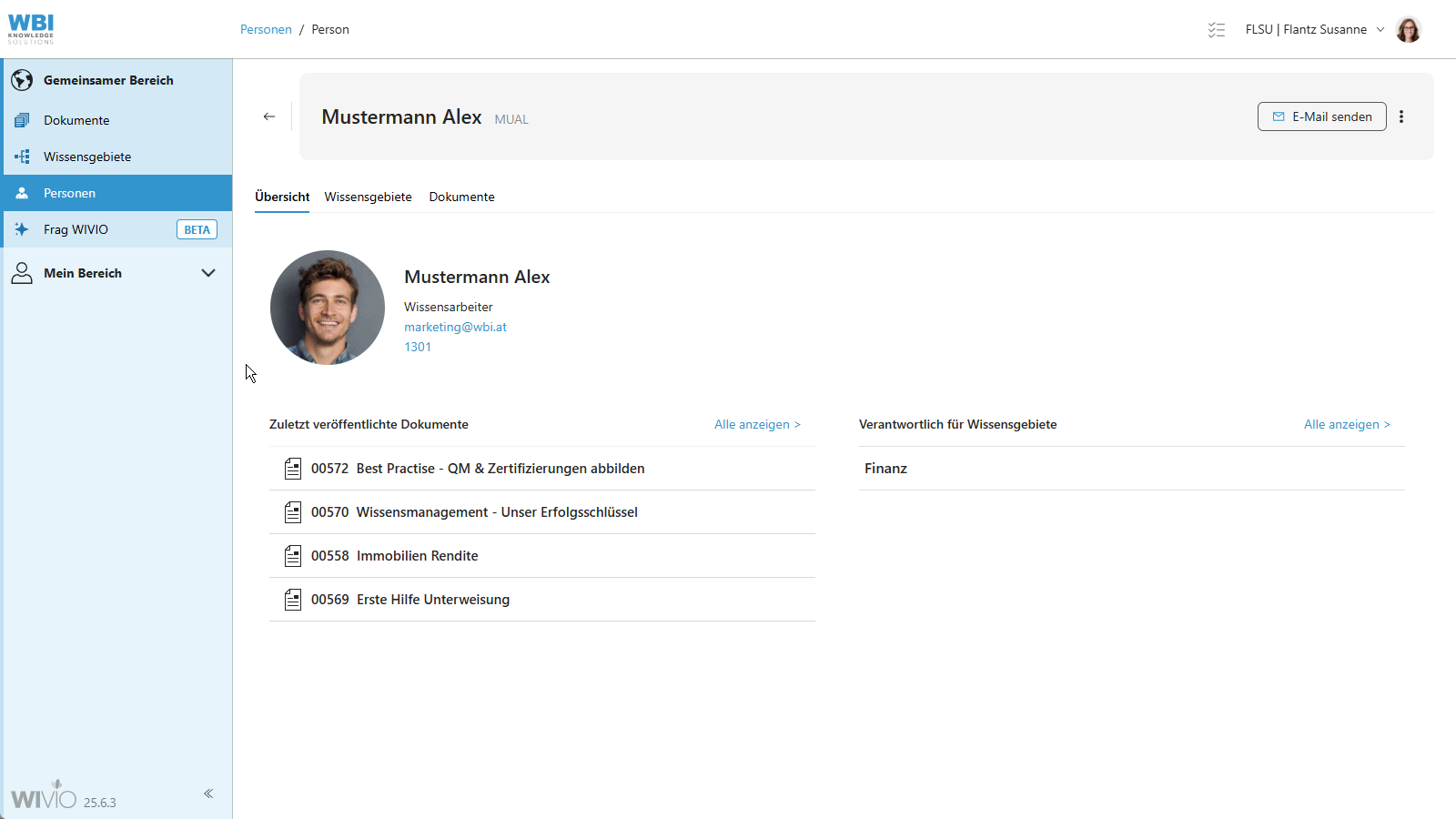Select the WBI logo

coord(31,27)
